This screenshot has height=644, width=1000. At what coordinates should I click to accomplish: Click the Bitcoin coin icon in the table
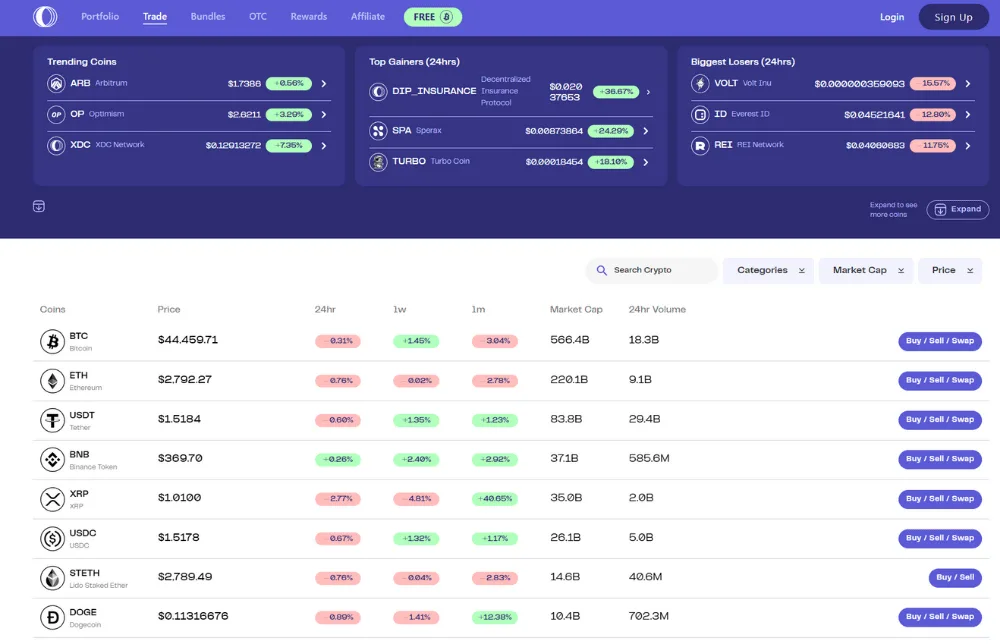pos(52,342)
